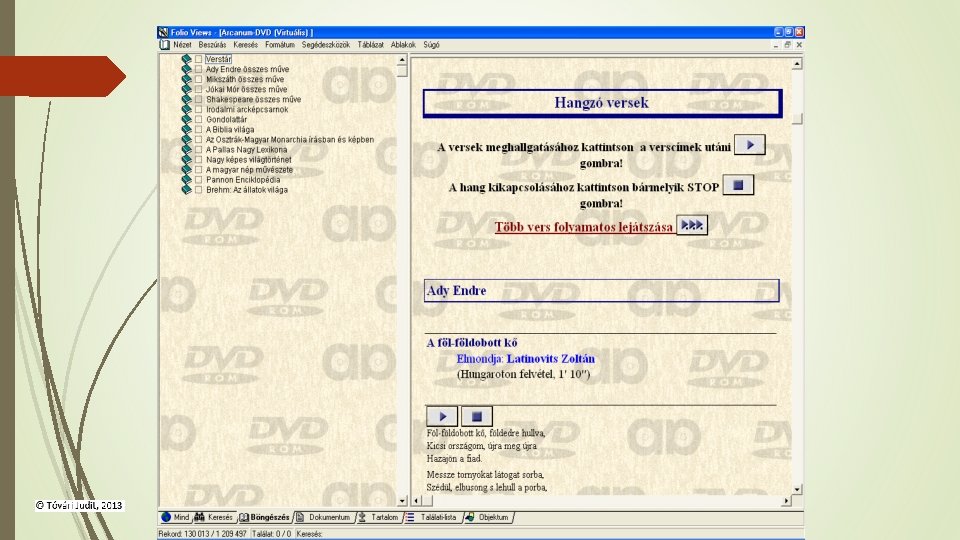This screenshot has height=540, width=960.
Task: Tick the A Pallas Nagy Lexikona checkbox
Action: (198, 149)
